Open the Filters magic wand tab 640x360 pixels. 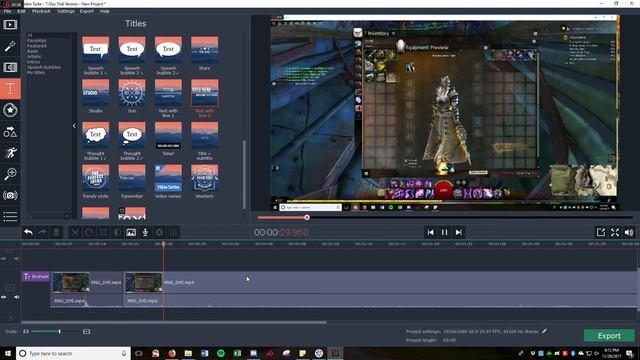pos(10,46)
